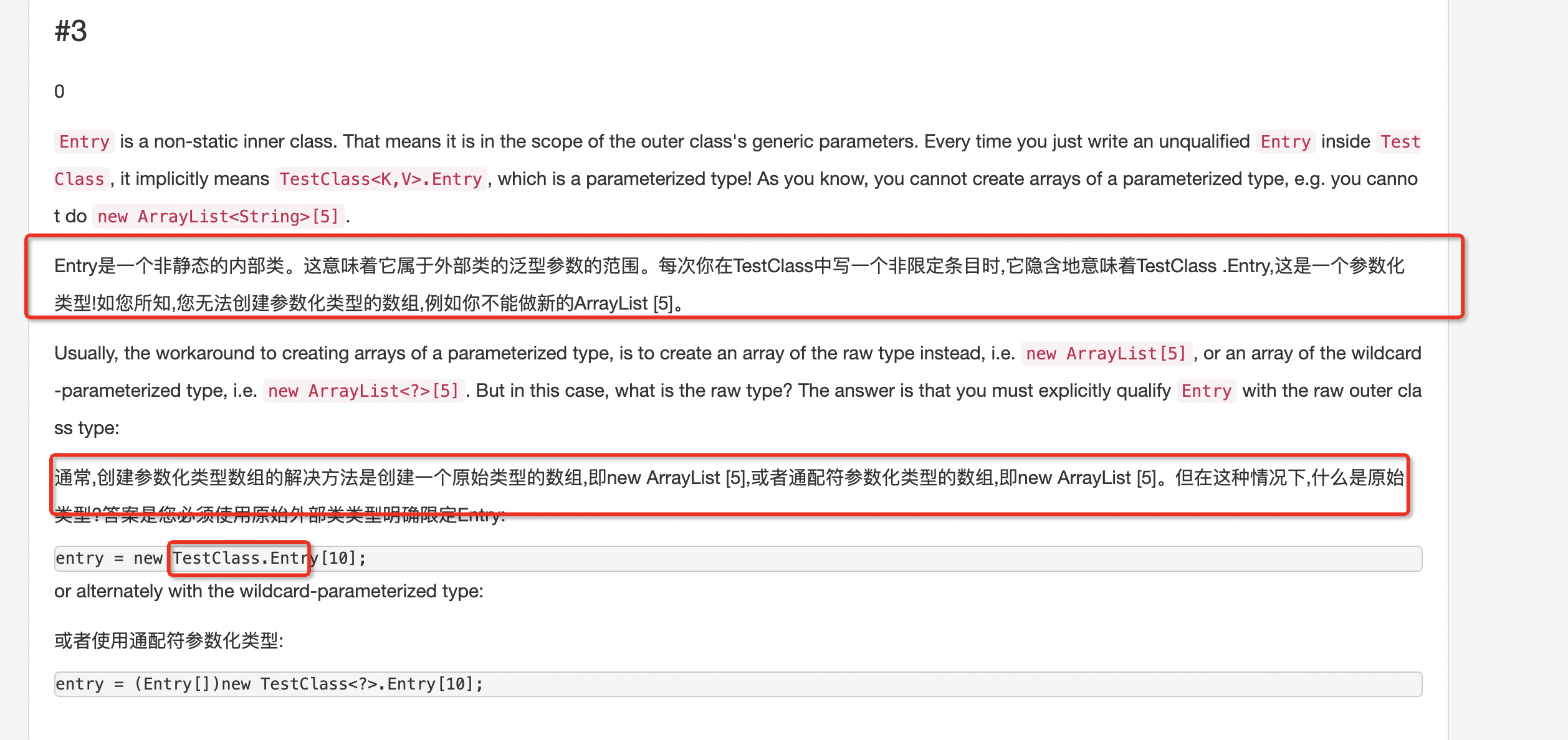Select the first red Entry code span

[x=84, y=142]
